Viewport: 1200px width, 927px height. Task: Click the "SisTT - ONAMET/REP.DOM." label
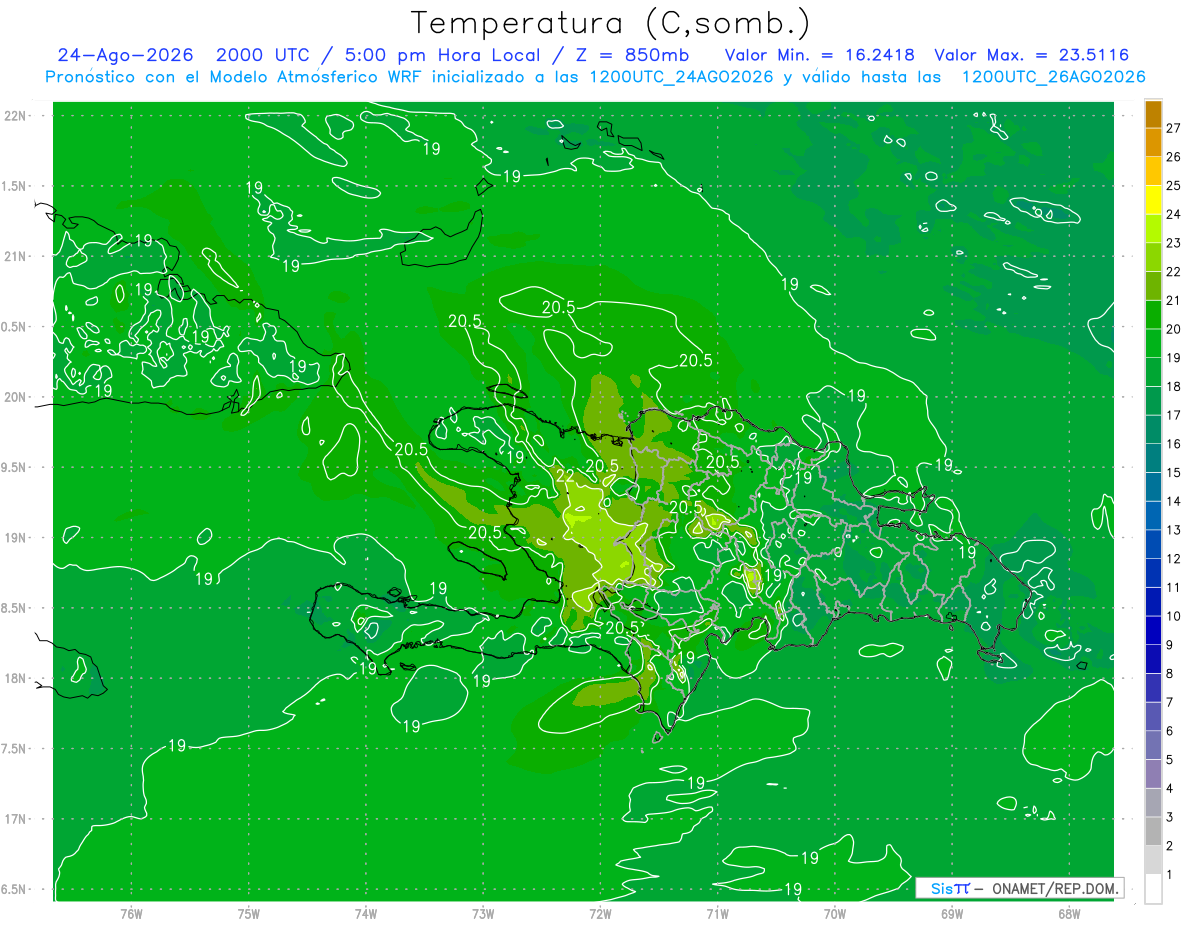(1019, 888)
